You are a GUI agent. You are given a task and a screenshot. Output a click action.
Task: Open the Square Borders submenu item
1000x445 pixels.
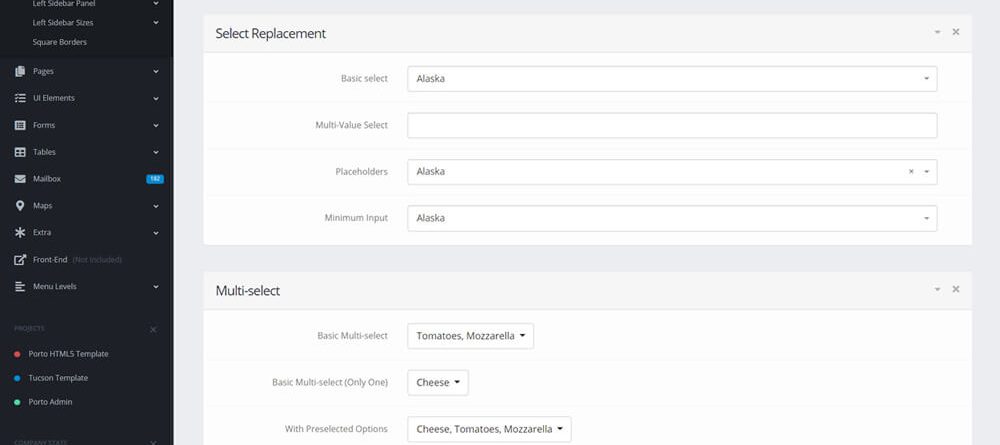point(60,42)
